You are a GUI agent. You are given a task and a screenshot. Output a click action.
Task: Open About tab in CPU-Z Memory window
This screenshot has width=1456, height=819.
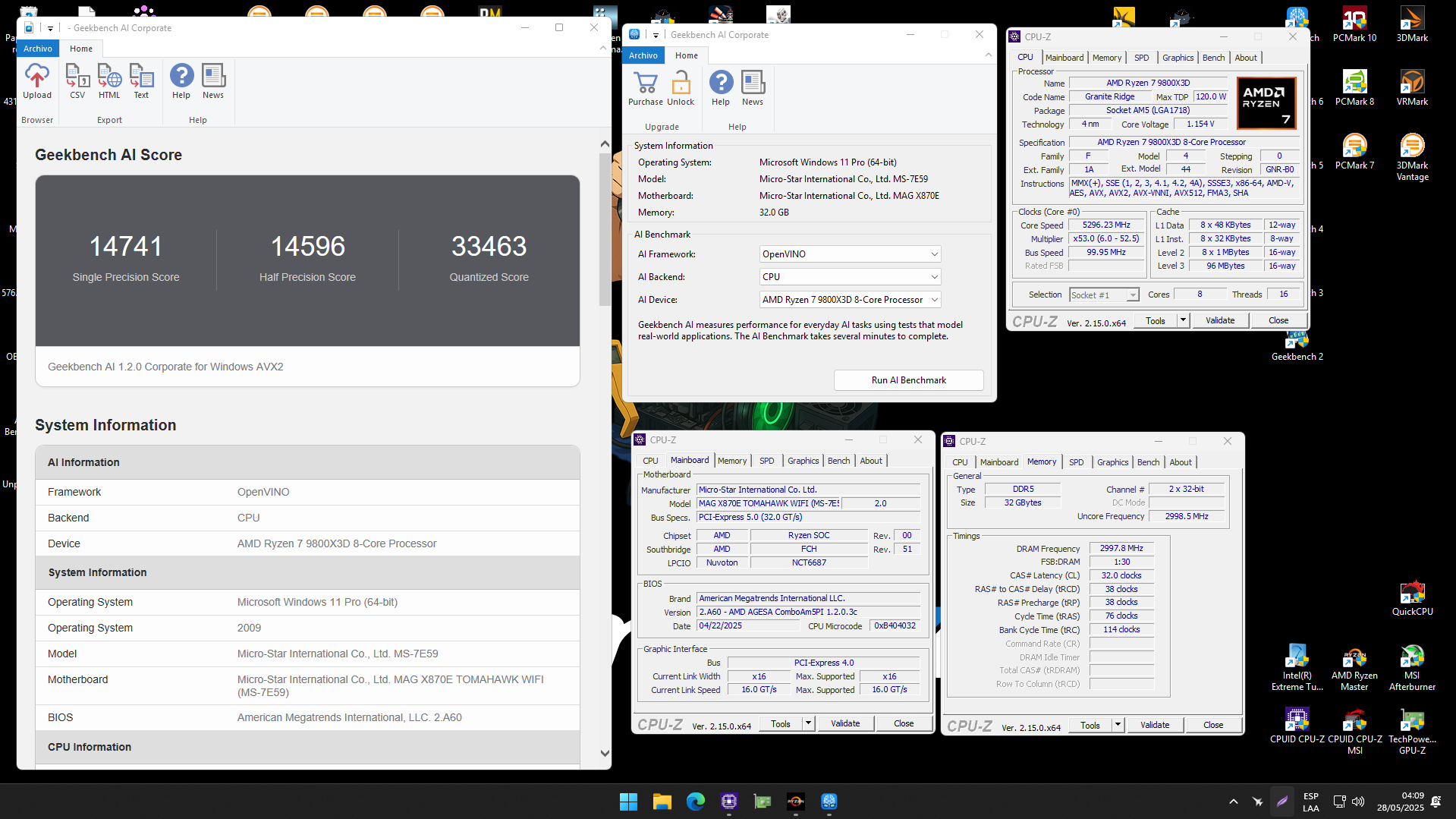[x=1180, y=462]
